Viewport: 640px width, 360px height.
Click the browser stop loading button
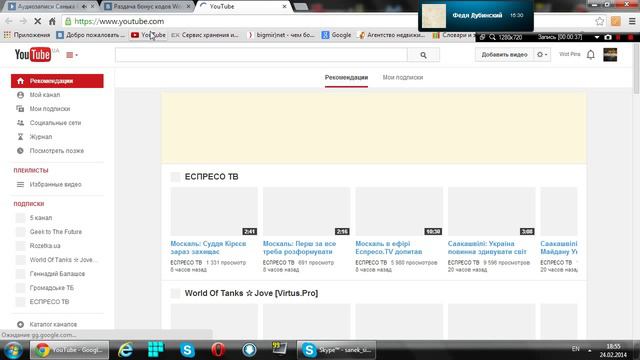click(x=37, y=21)
